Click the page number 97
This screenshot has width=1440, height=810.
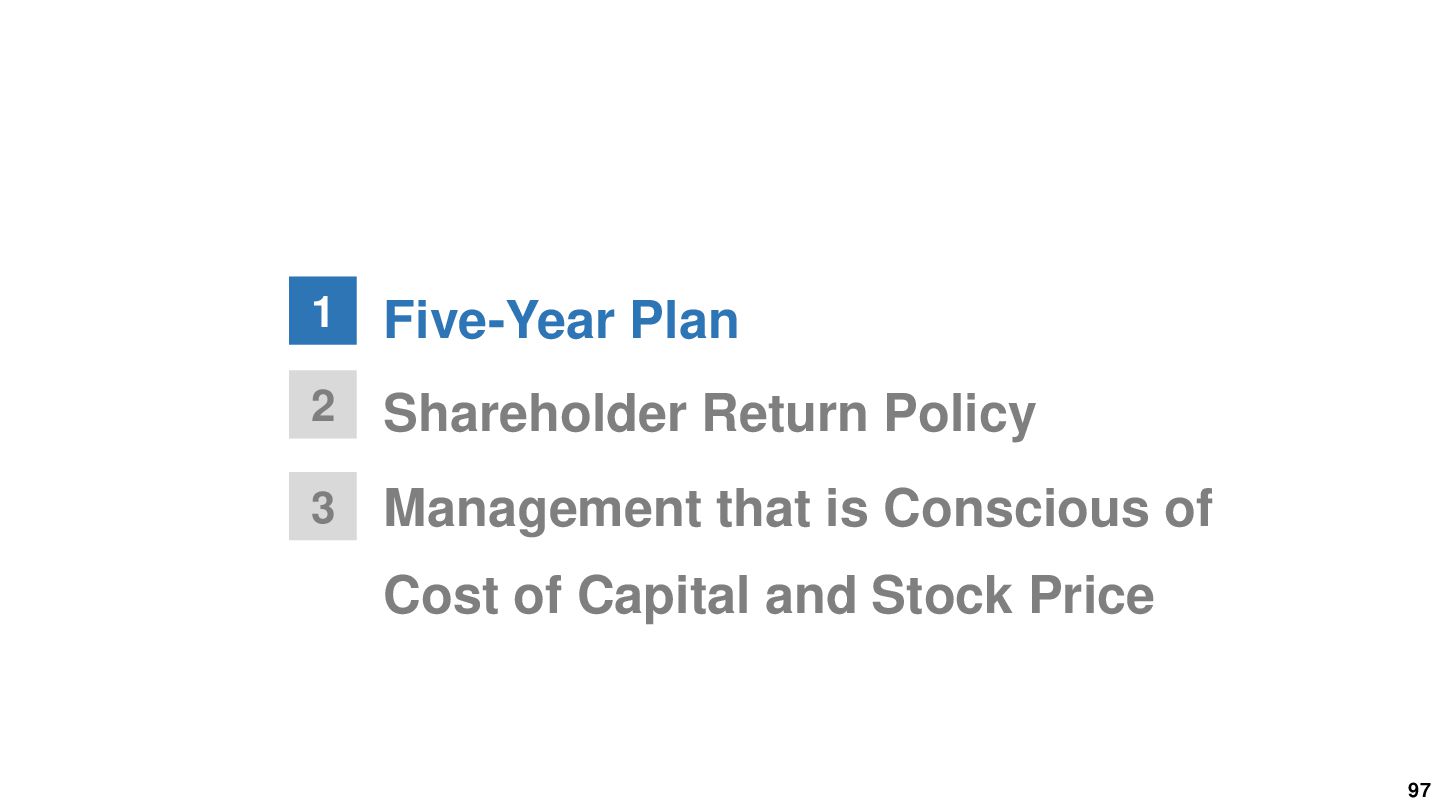coord(1419,790)
